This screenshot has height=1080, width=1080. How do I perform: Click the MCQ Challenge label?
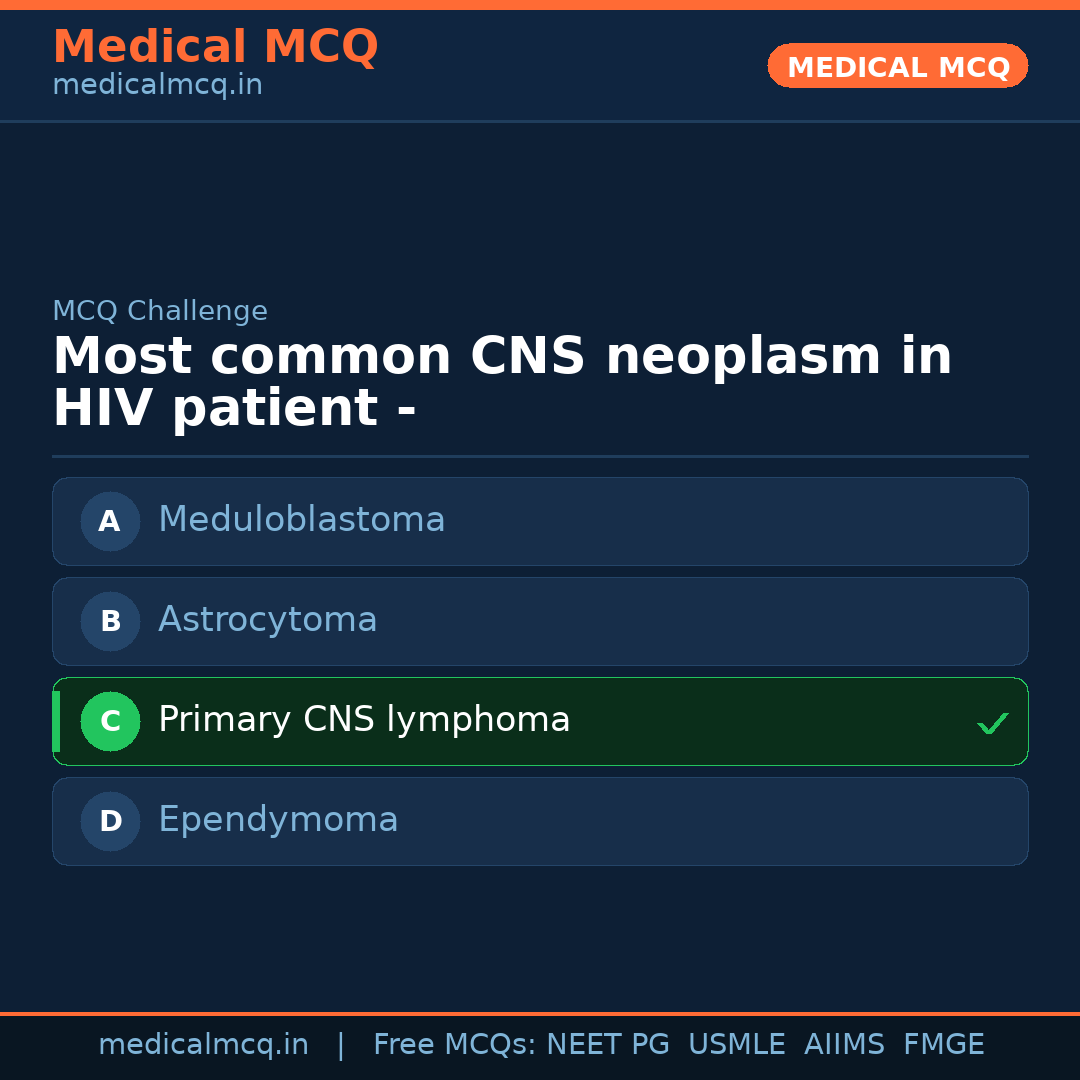(160, 312)
